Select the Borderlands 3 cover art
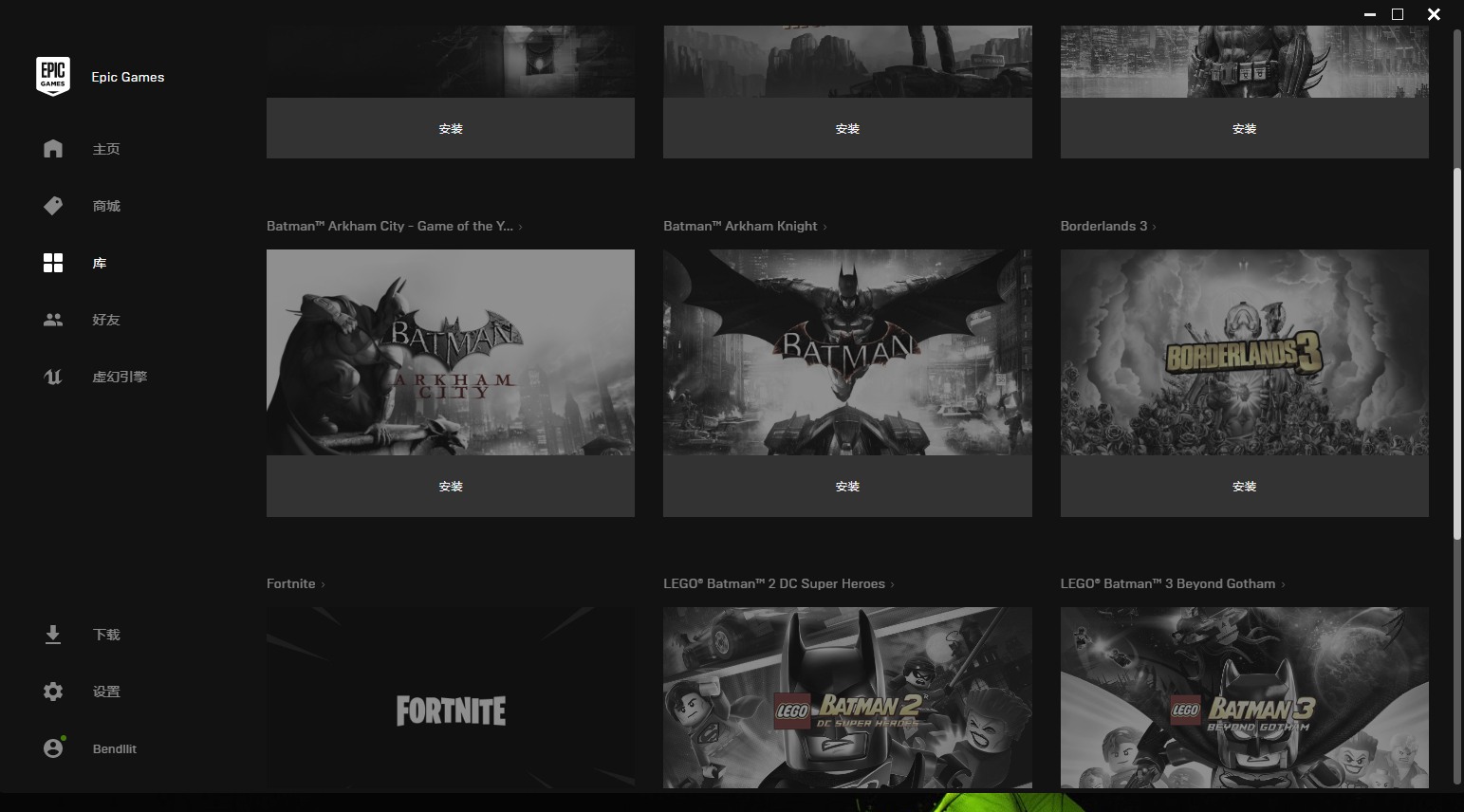 point(1244,352)
